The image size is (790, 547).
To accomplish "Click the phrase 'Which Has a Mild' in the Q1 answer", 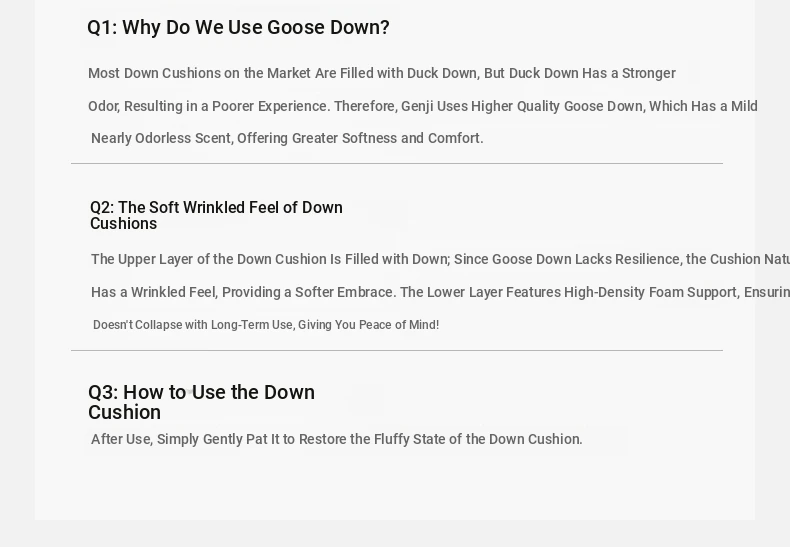I will tap(703, 106).
